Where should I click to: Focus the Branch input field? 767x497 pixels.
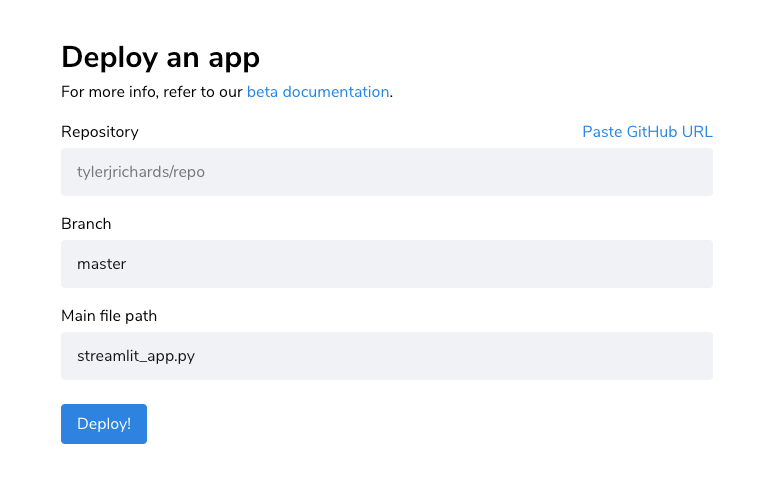pyautogui.click(x=386, y=264)
